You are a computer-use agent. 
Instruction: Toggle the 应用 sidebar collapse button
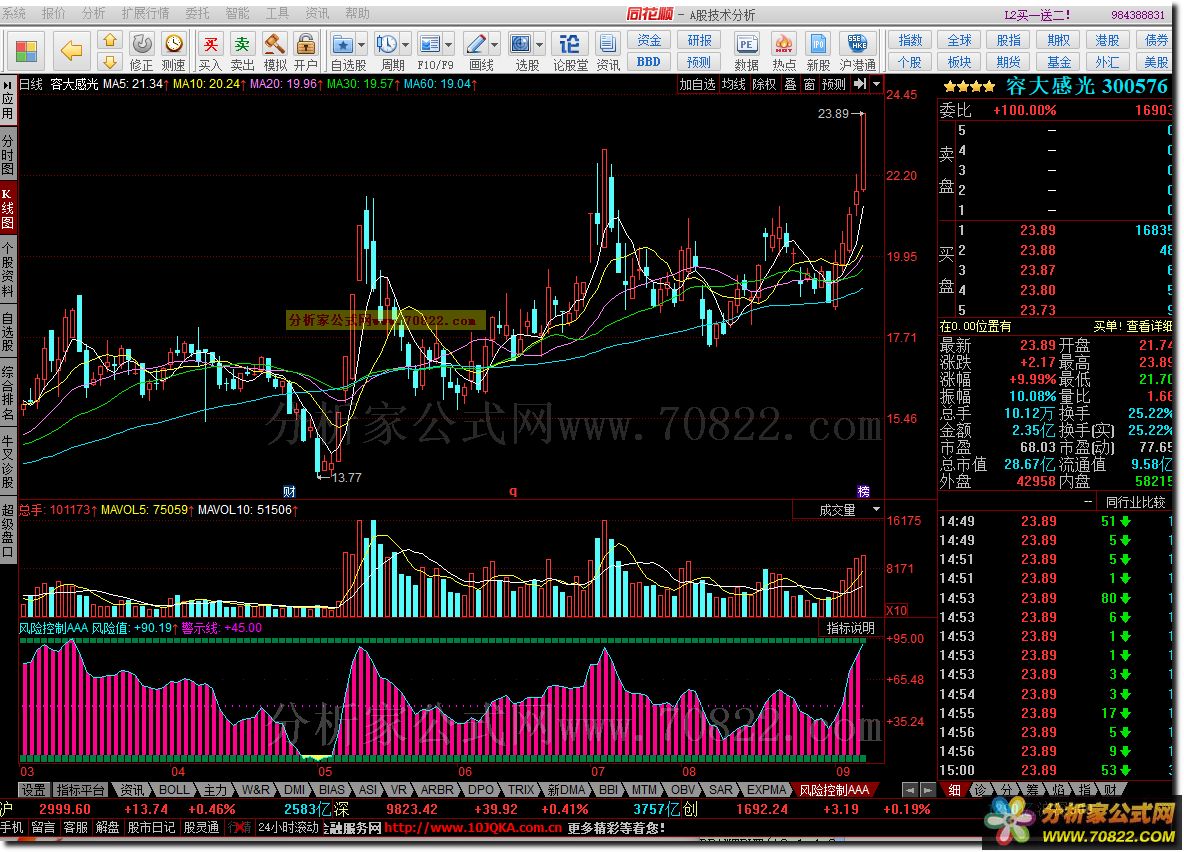point(8,100)
